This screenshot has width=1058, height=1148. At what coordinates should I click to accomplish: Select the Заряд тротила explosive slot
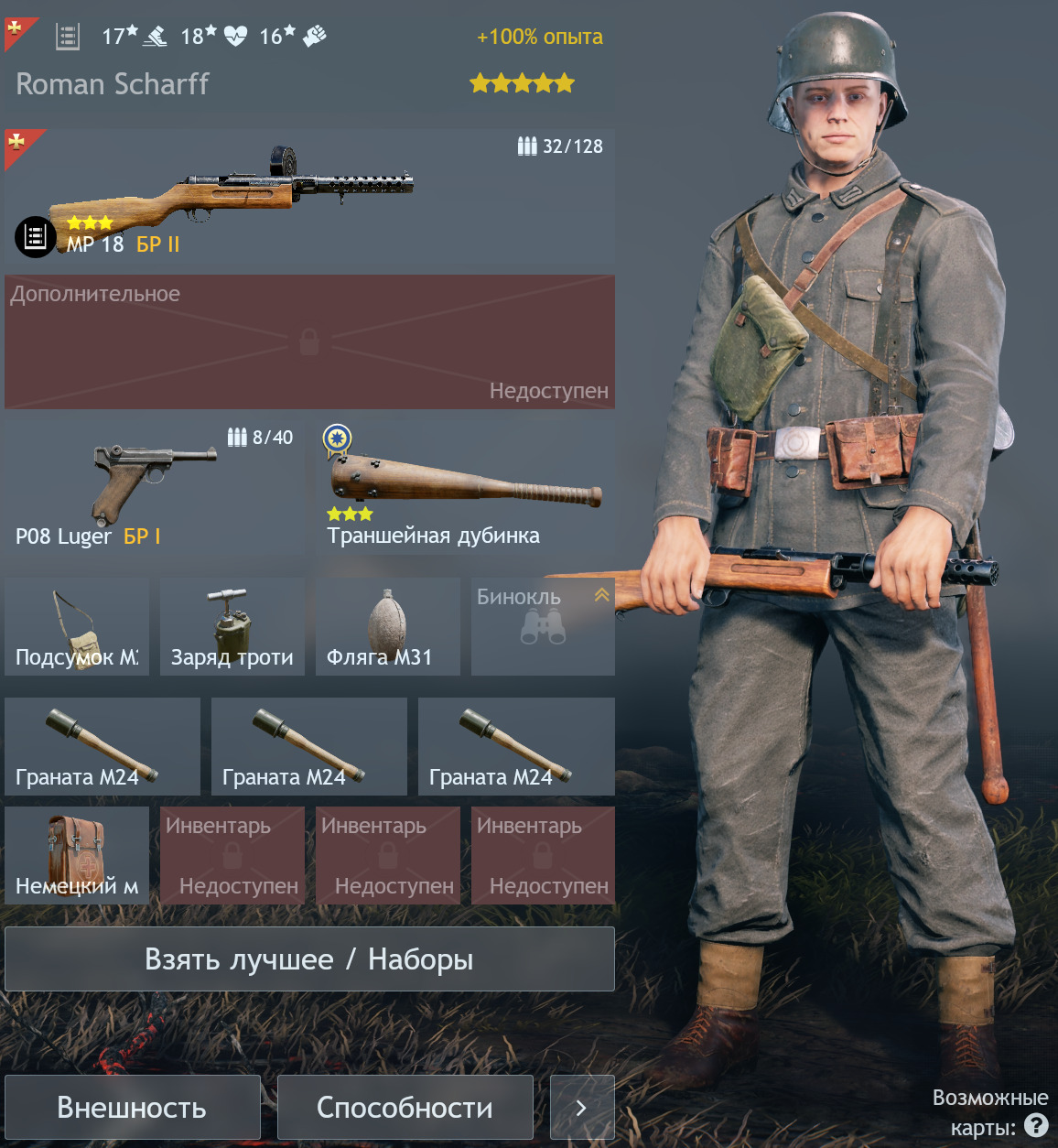click(x=232, y=626)
